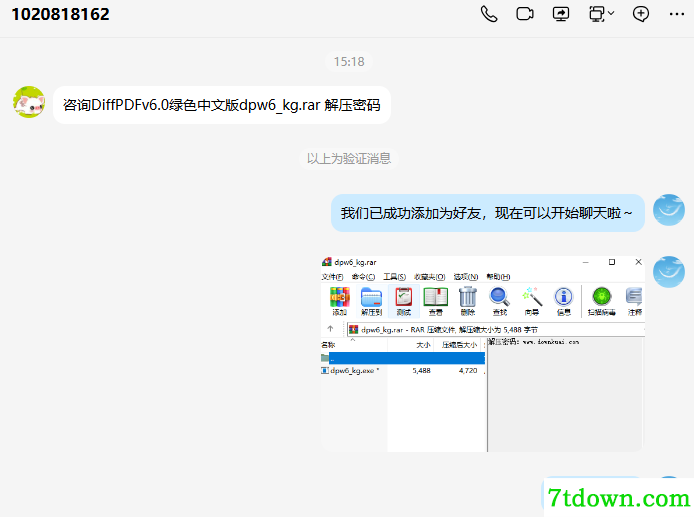Open 收藏夹(O) menu in WinRAR image
694x517 pixels.
429,277
